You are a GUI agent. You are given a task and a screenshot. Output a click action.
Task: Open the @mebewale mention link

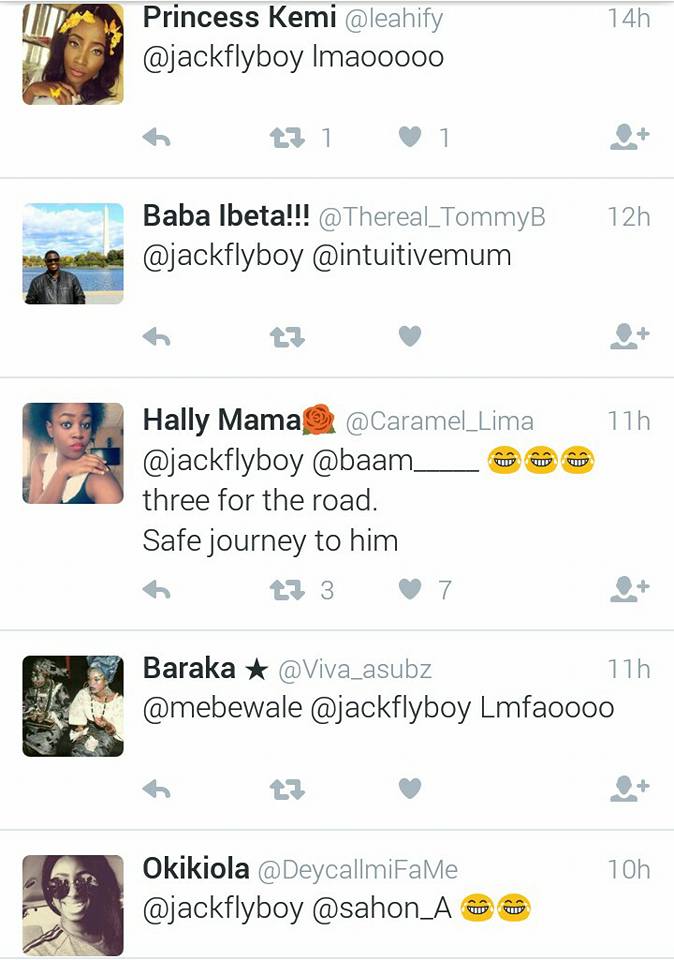coord(222,708)
